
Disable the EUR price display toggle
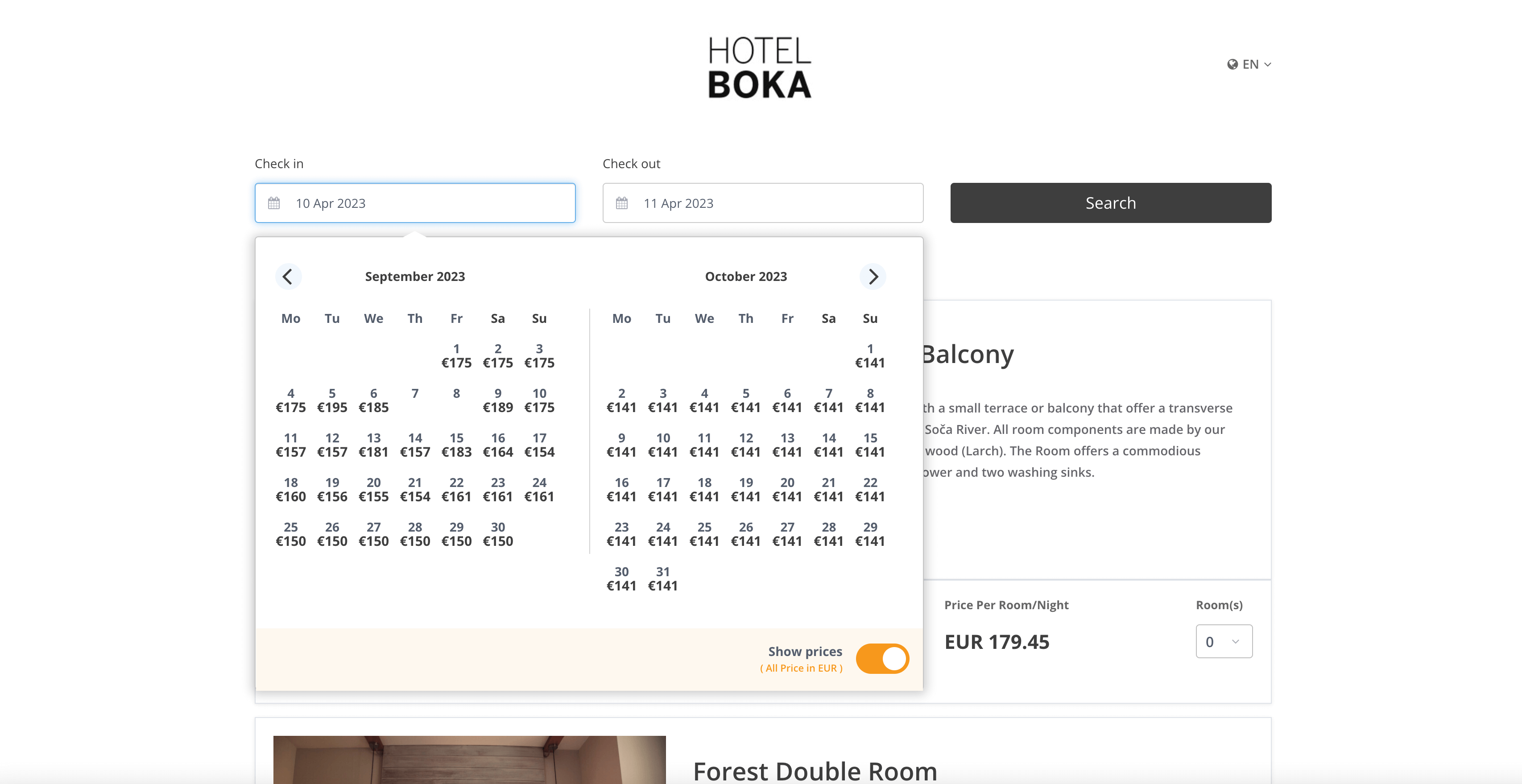click(882, 658)
